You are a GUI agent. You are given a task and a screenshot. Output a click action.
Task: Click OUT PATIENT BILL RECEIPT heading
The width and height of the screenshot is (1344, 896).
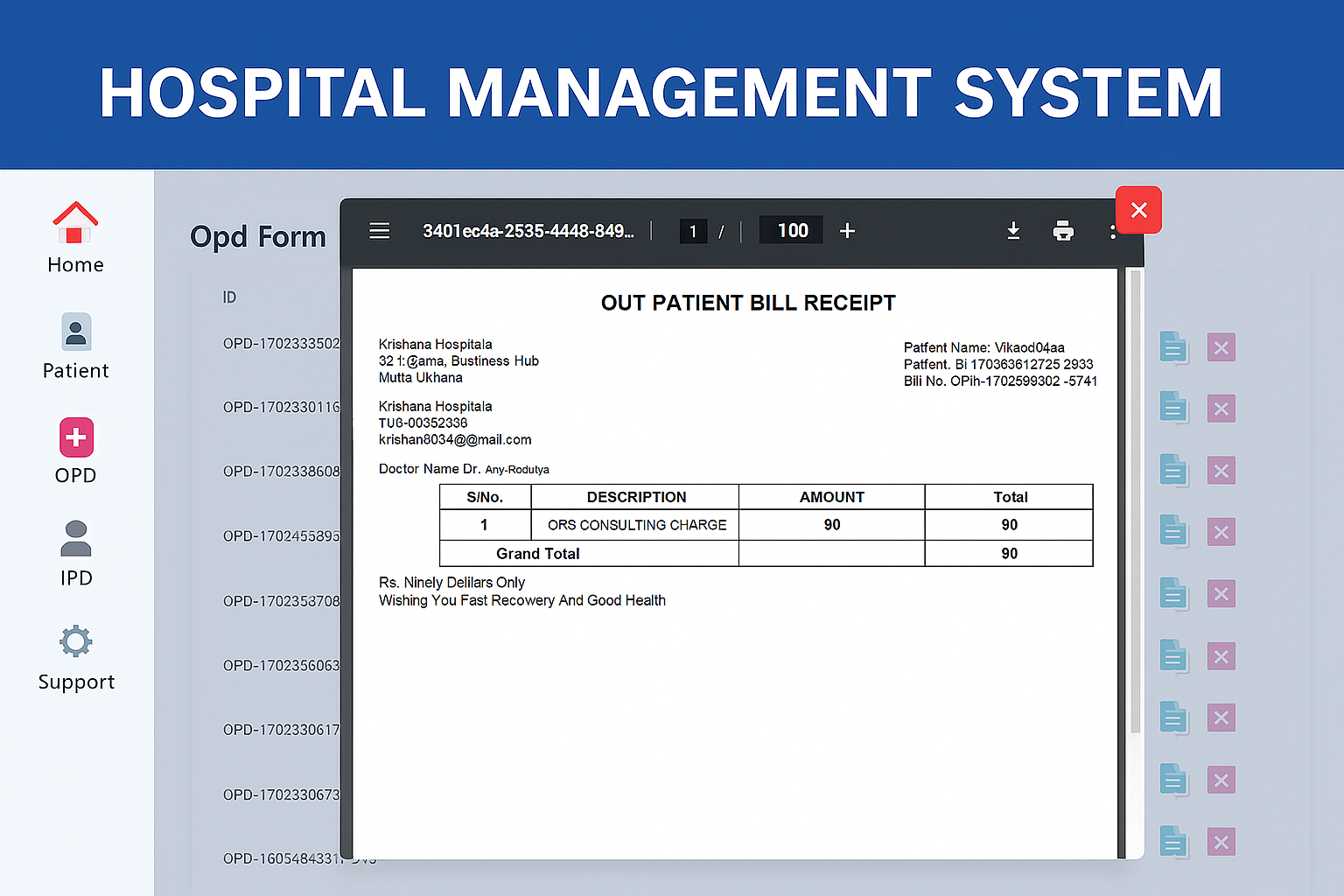point(748,303)
